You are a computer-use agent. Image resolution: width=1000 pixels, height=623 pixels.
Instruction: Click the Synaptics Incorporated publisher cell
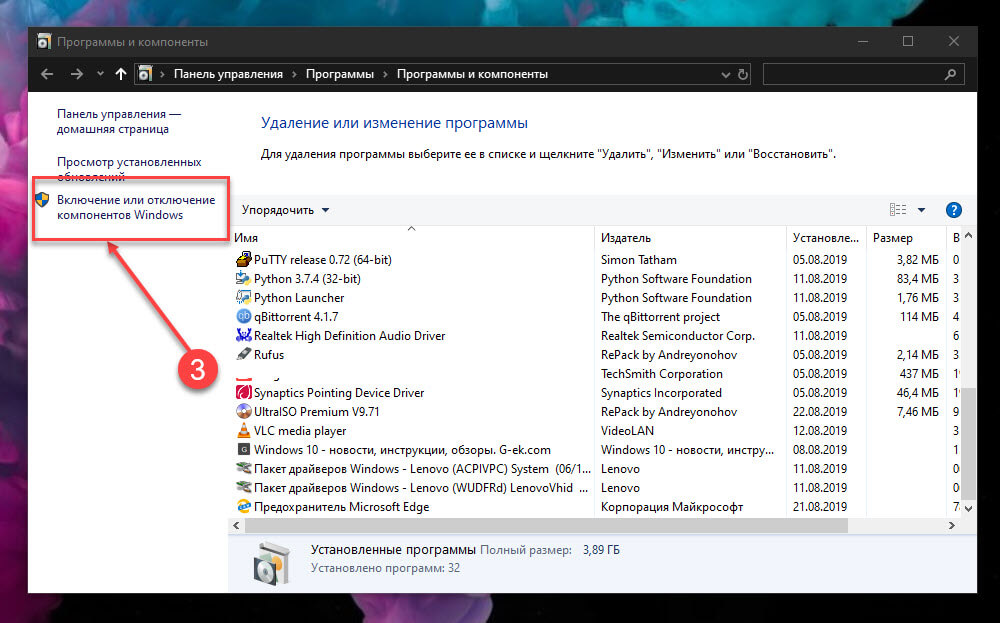(661, 393)
